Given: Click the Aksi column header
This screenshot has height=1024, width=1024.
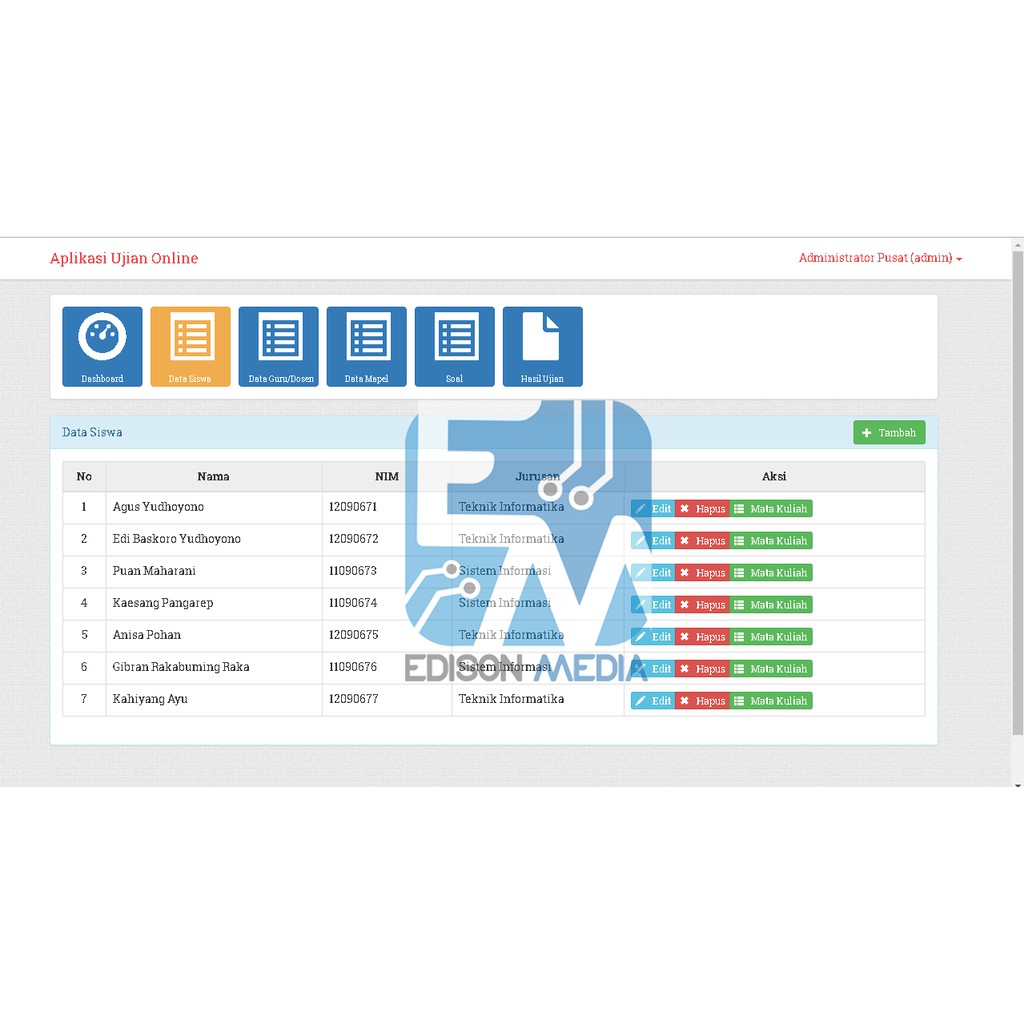Looking at the screenshot, I should coord(774,477).
